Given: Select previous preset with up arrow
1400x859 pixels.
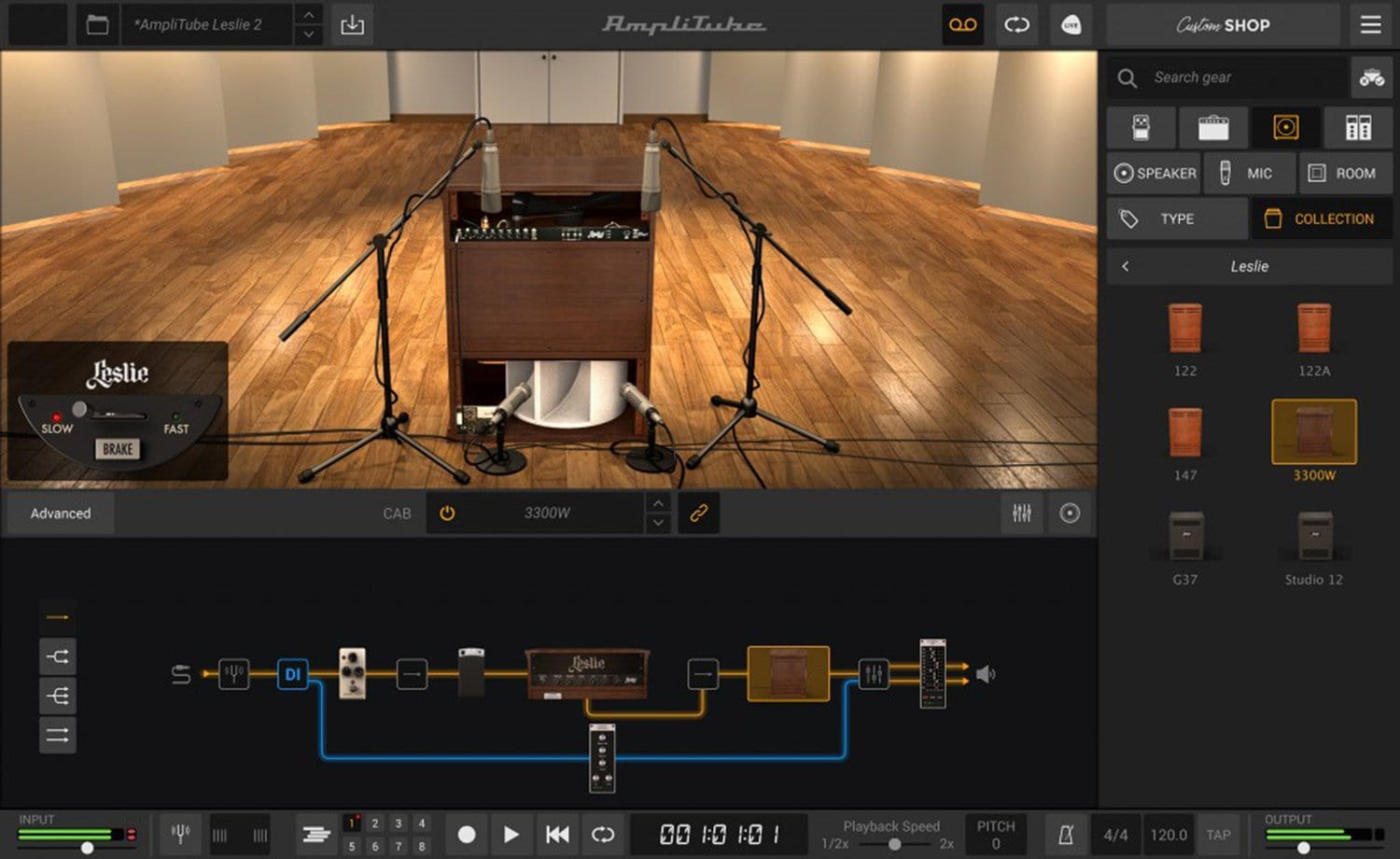Looking at the screenshot, I should (x=308, y=15).
